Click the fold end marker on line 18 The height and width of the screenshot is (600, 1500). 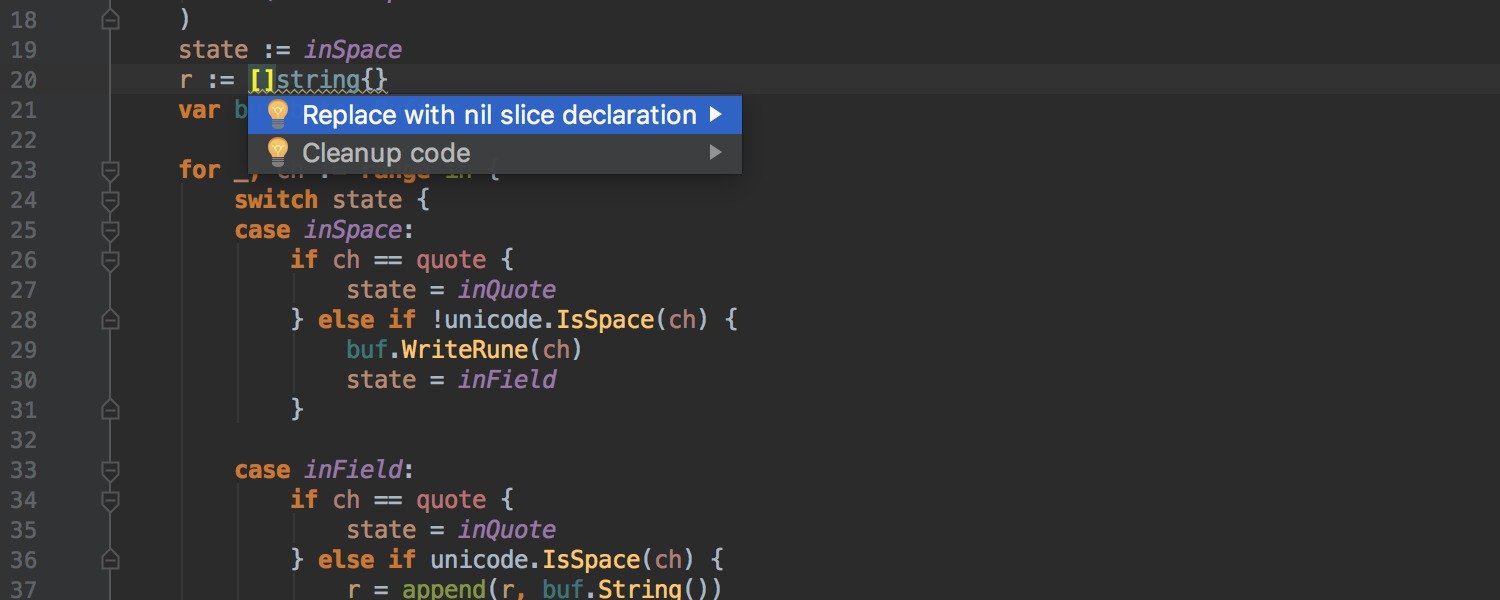click(x=110, y=20)
